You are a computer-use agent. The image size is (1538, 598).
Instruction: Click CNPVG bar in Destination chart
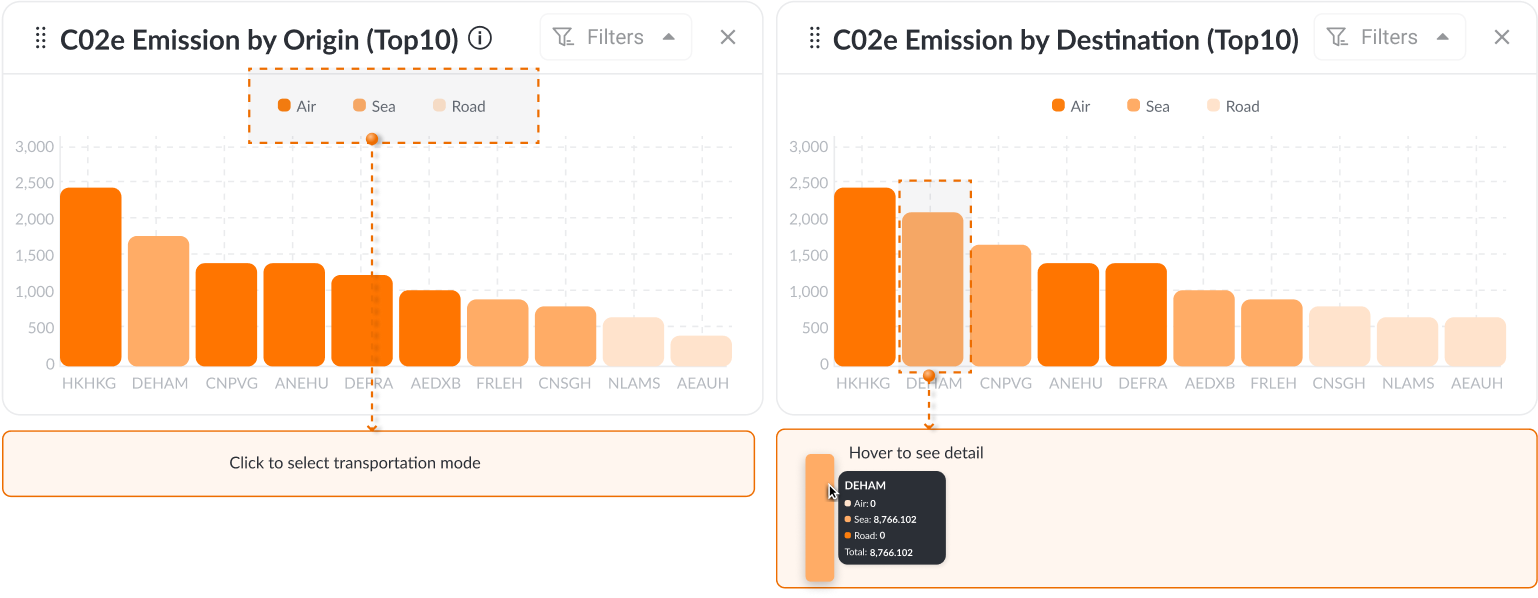1000,305
